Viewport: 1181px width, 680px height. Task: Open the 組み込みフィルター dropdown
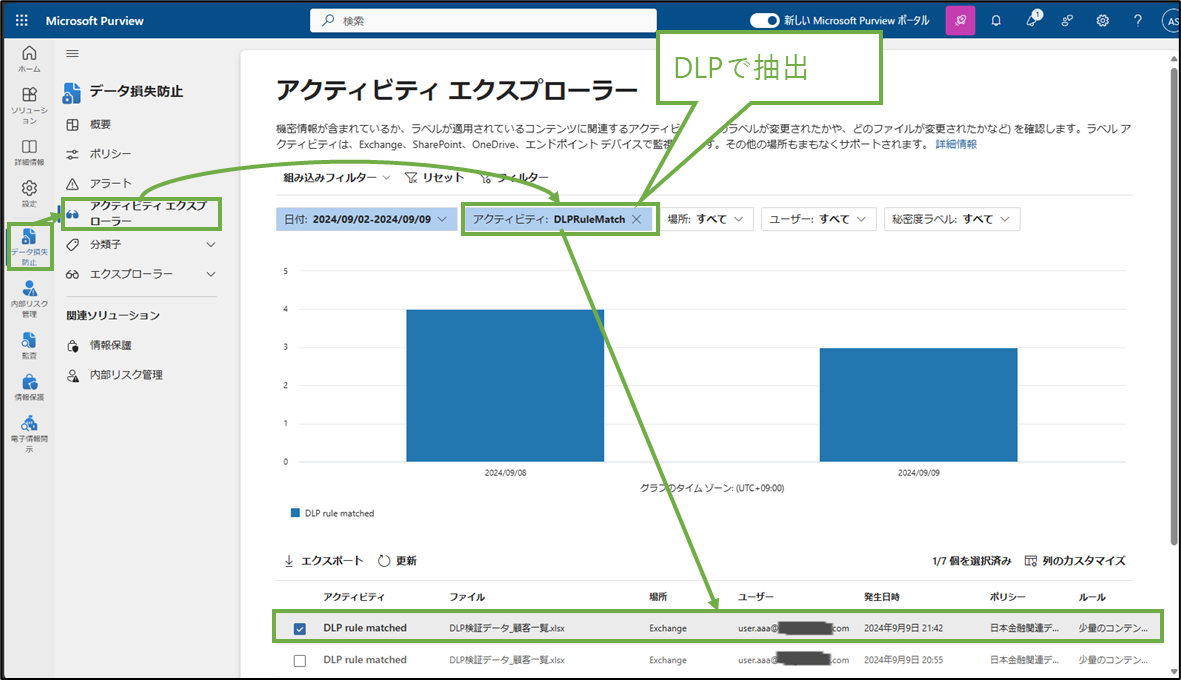point(337,177)
